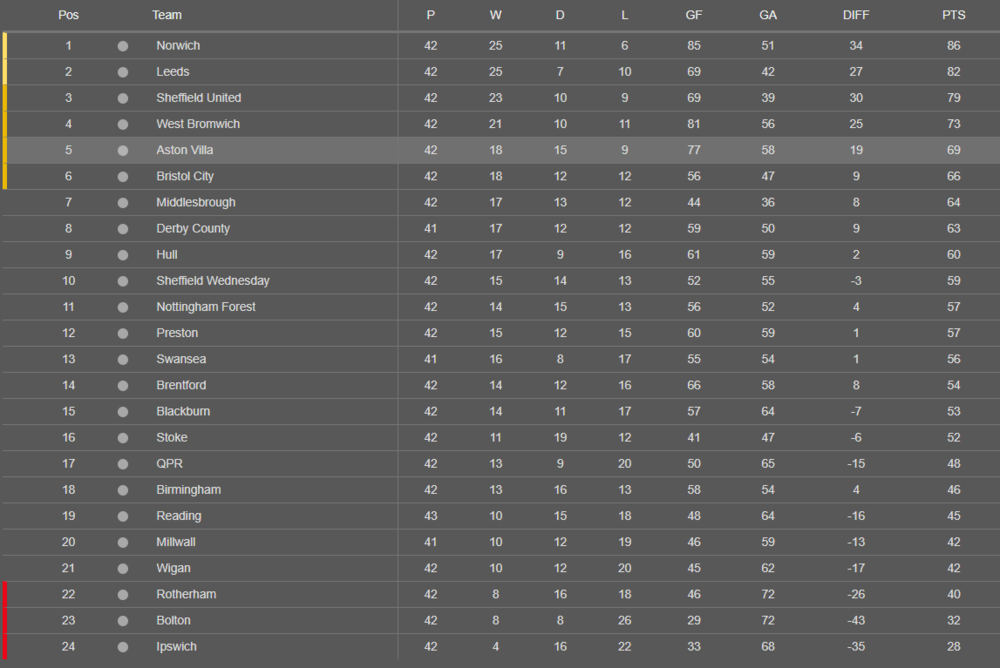Click the circle icon beside Millwall
The image size is (1000, 668).
(x=123, y=542)
